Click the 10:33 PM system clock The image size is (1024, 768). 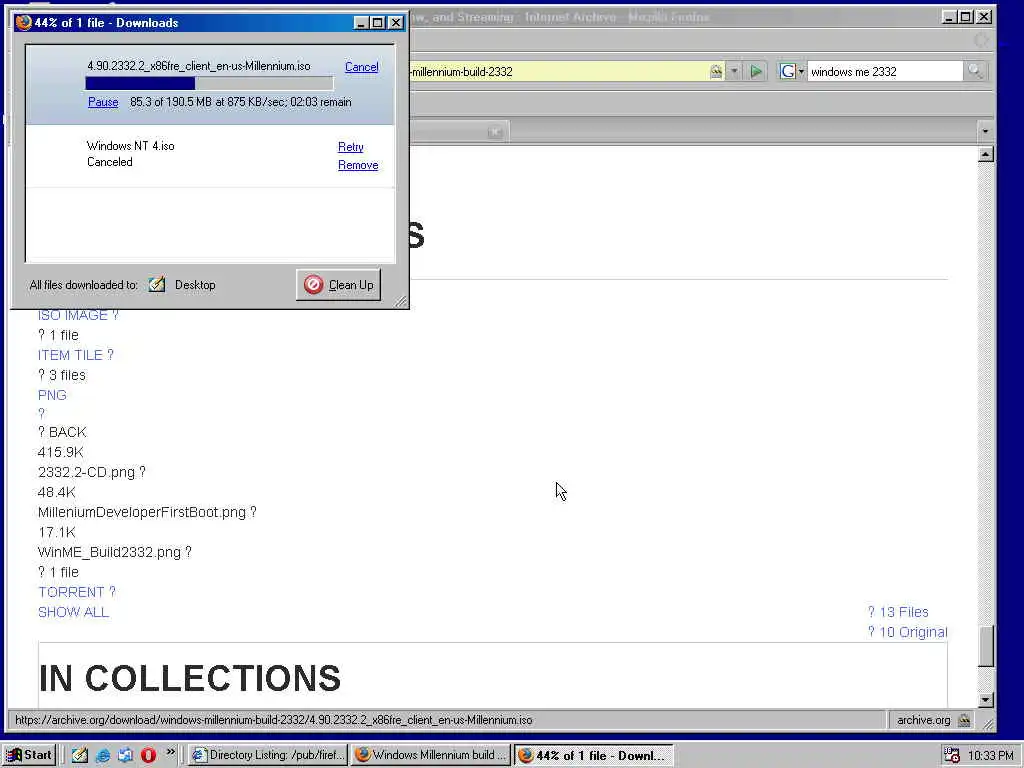991,756
